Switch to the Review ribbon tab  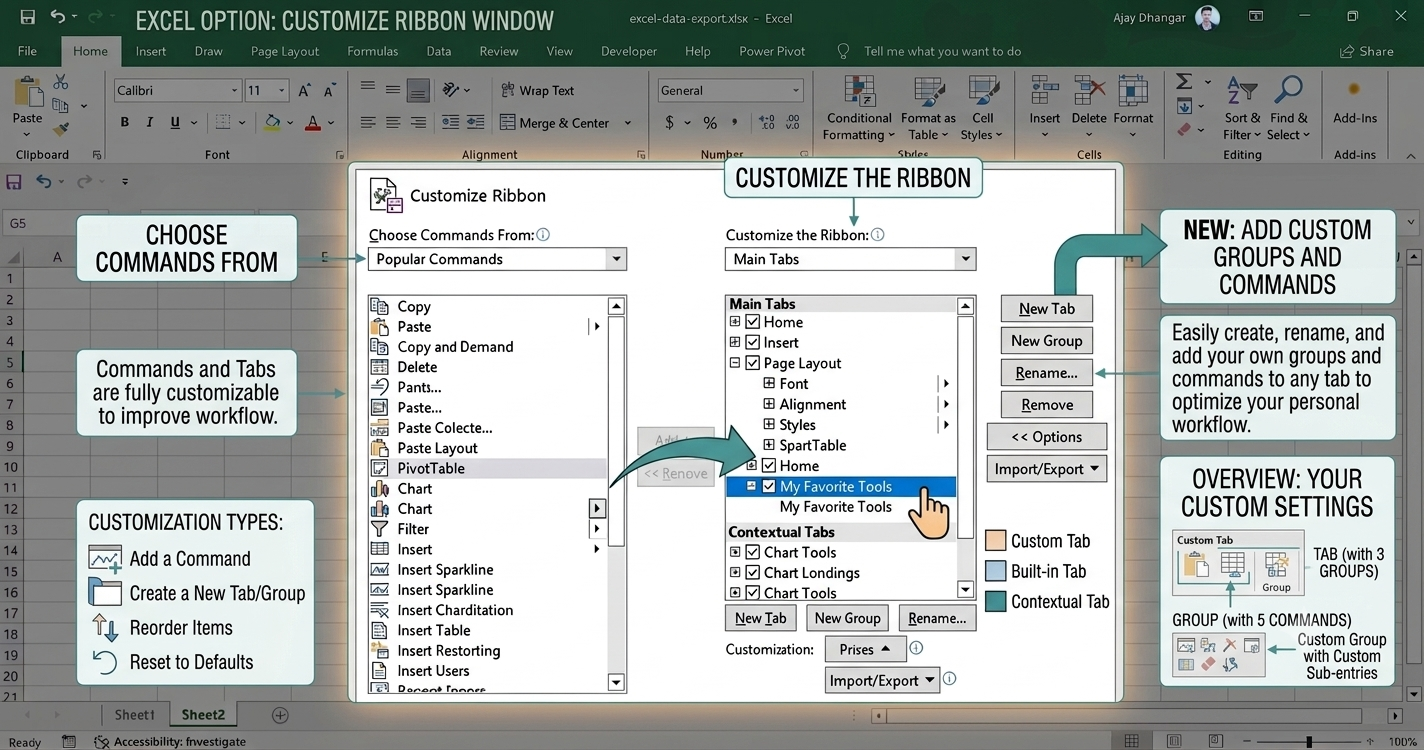click(499, 51)
